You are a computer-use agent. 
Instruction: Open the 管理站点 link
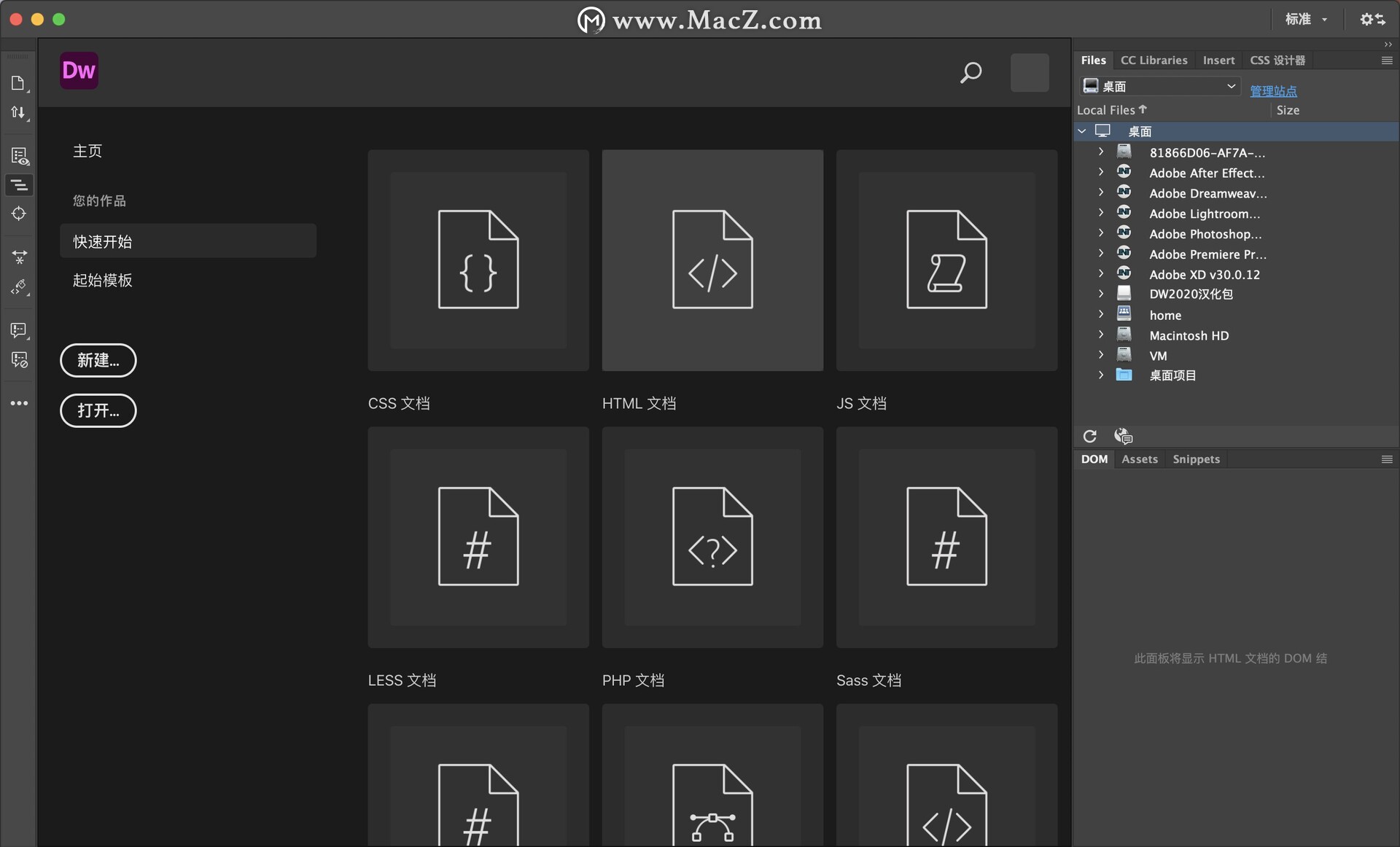click(x=1273, y=91)
